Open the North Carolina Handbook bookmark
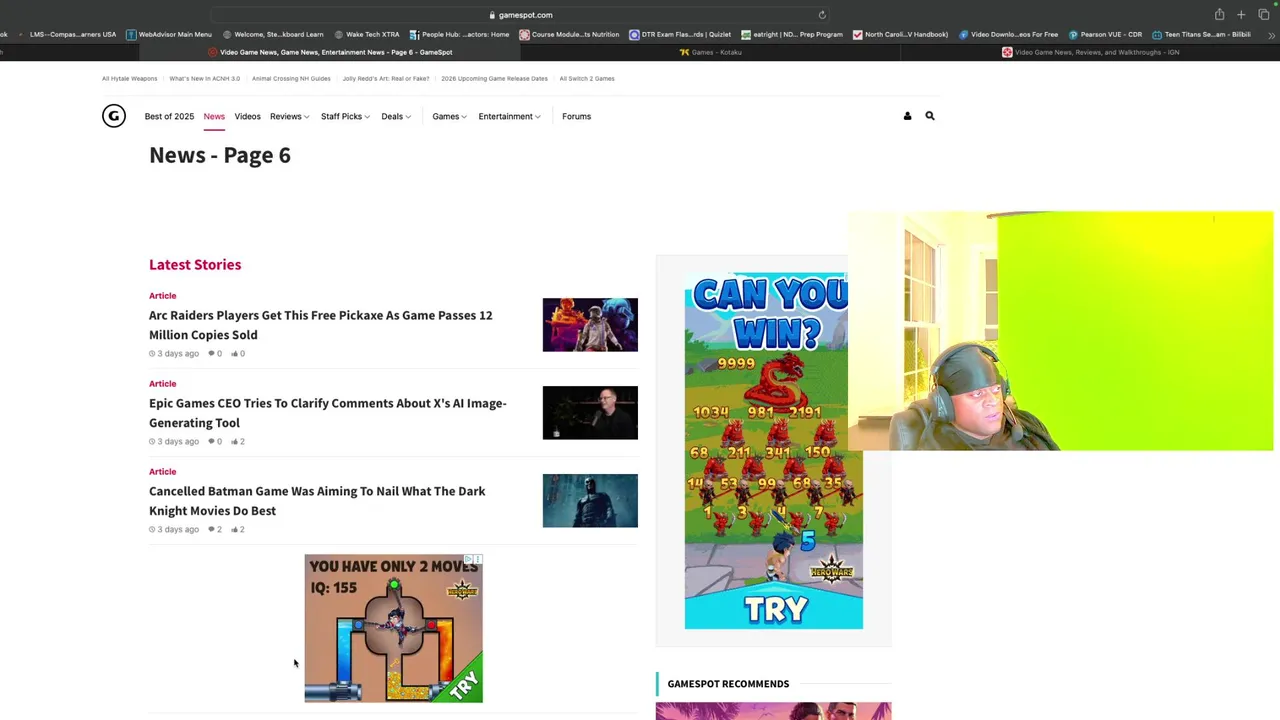 (x=900, y=34)
